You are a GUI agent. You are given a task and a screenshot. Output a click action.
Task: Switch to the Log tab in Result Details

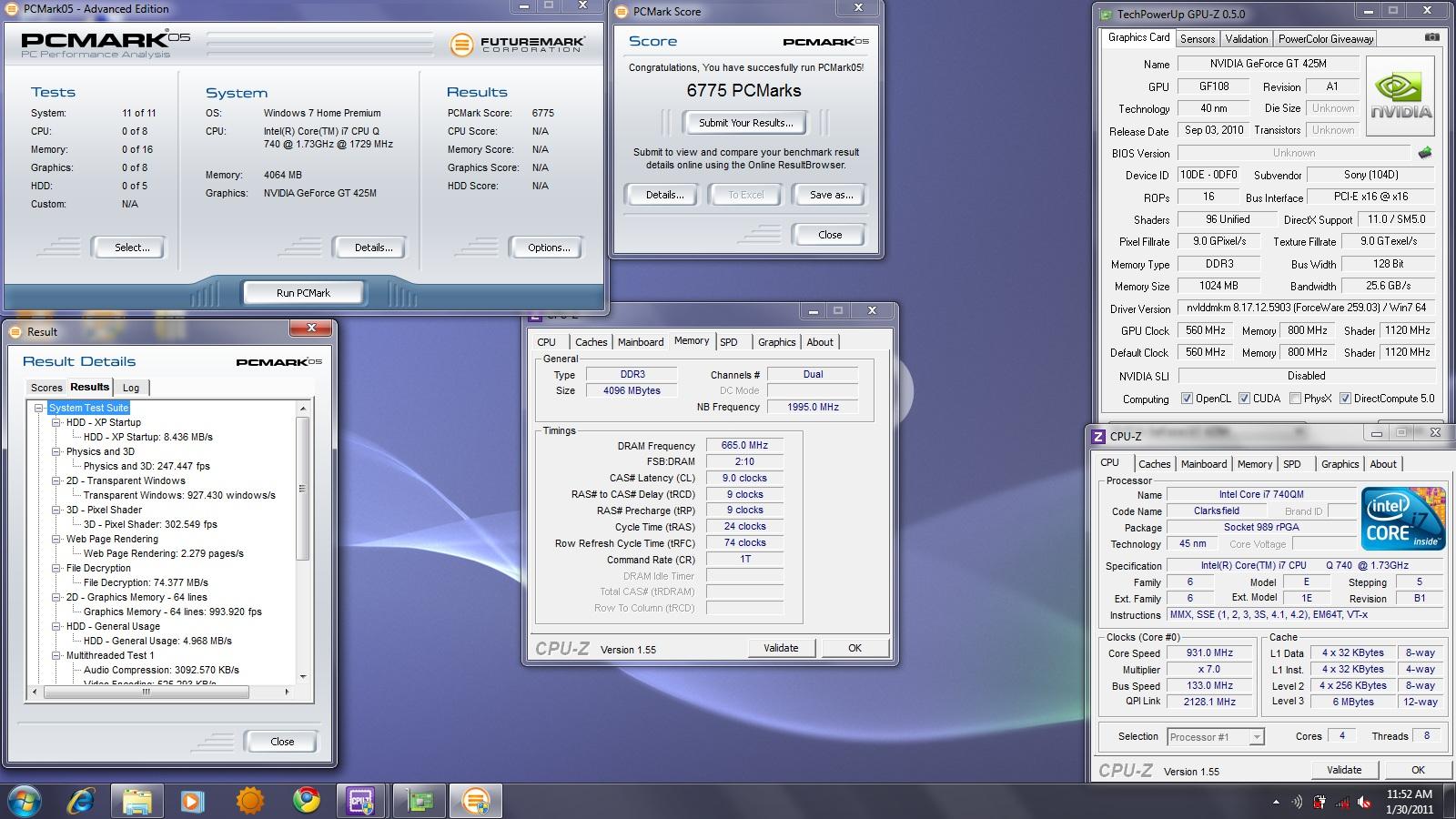point(131,388)
